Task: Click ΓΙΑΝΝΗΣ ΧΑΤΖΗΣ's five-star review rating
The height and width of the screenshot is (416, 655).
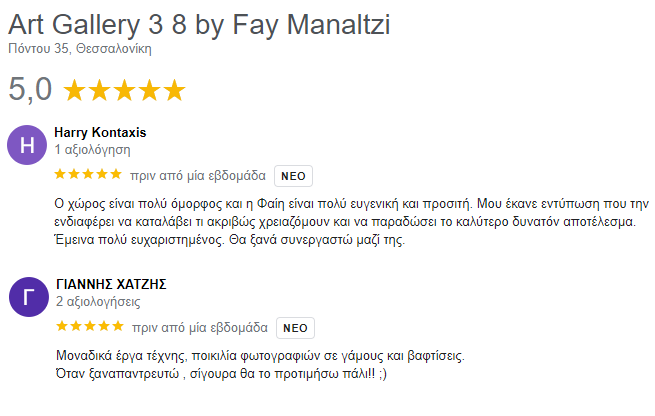Action: pos(88,327)
